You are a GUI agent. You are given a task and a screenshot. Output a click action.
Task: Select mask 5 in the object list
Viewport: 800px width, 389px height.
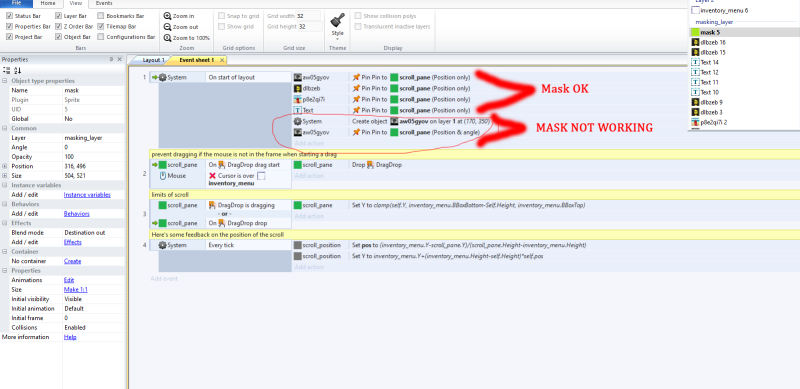click(744, 32)
